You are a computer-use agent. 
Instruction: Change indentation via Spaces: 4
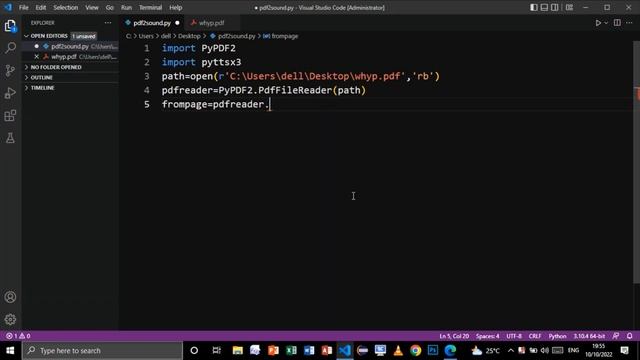[x=487, y=336]
